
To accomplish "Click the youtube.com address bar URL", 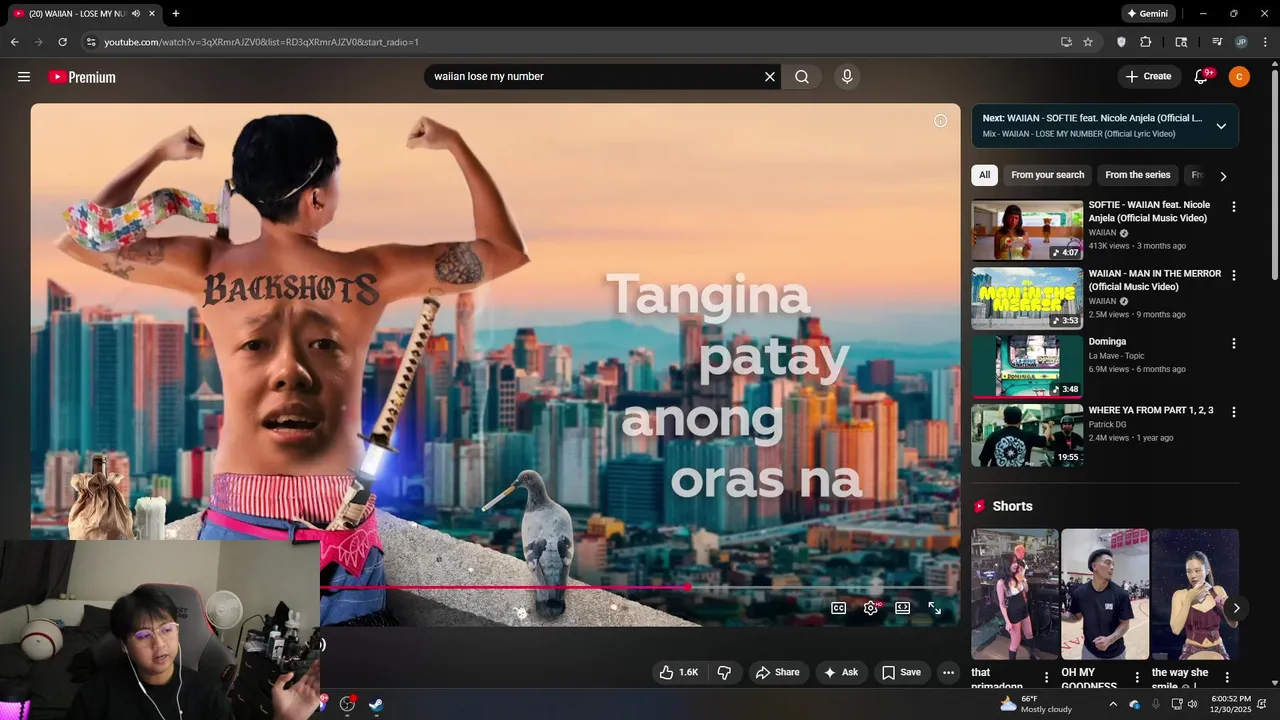I will [261, 42].
